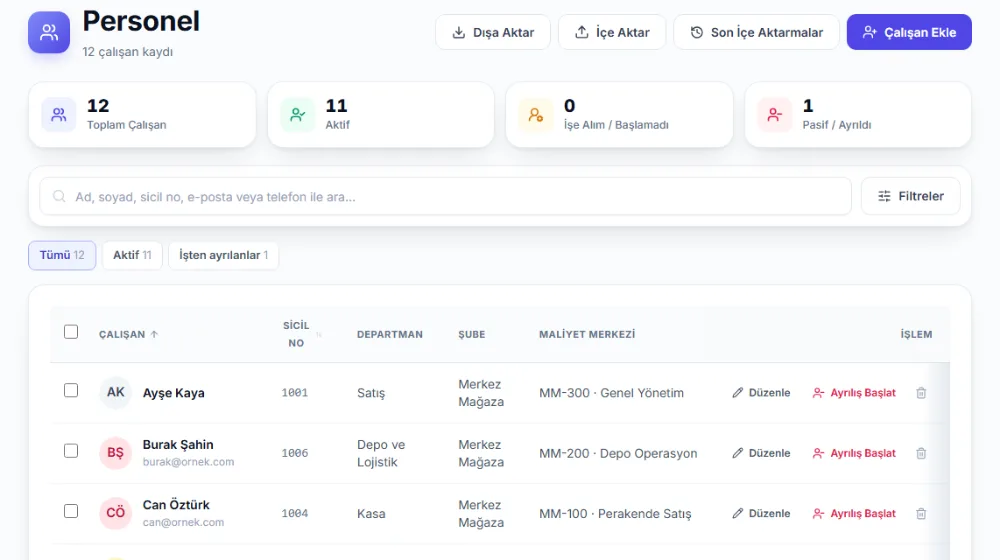
Task: Click burak@ornek.com email text
Action: click(188, 462)
